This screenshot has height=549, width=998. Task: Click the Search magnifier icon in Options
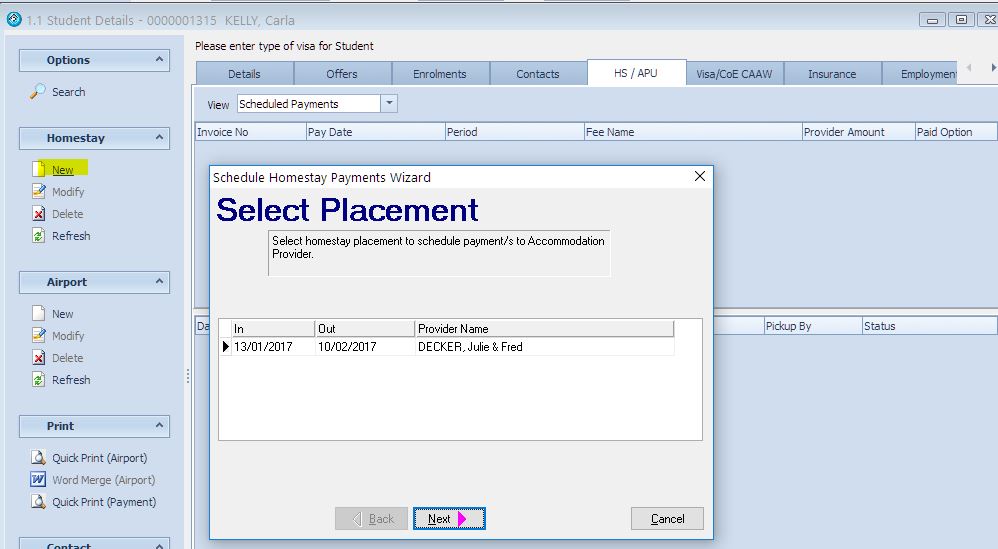[x=38, y=92]
